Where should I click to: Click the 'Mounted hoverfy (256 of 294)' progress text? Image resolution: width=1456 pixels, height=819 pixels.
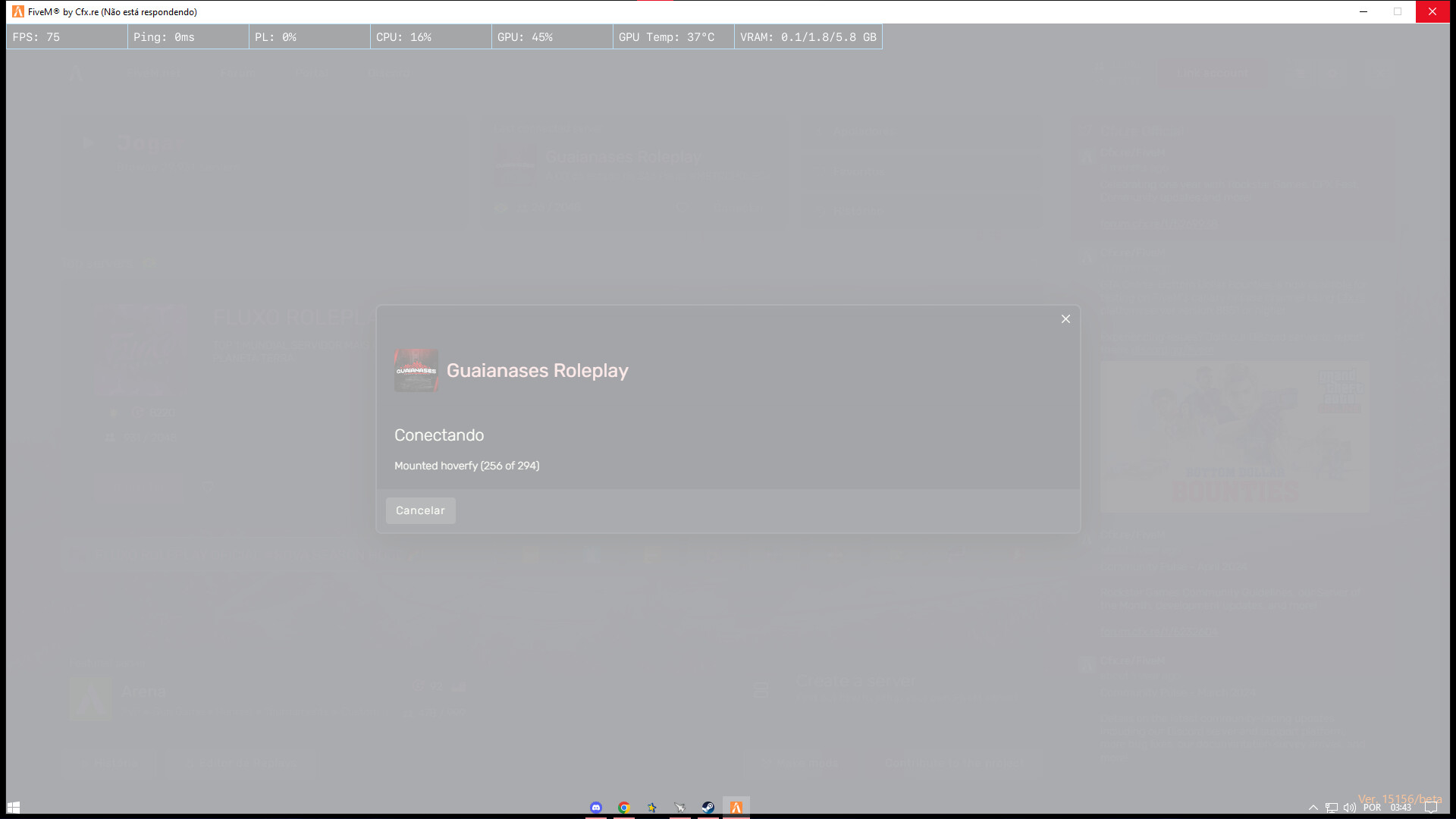[x=467, y=466]
